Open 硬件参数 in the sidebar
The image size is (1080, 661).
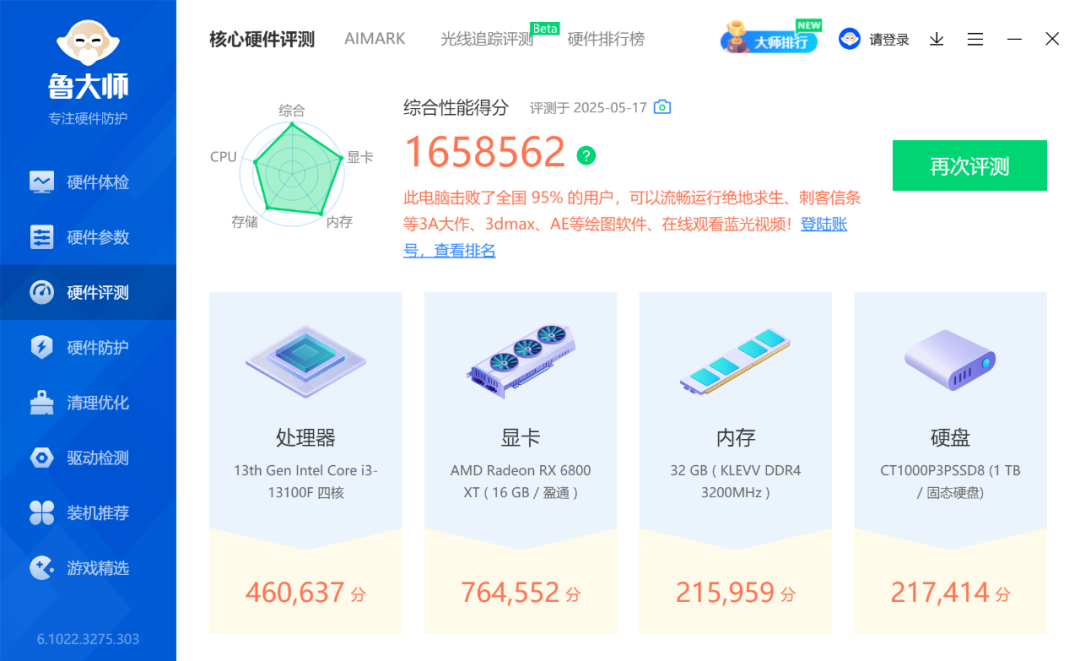click(88, 238)
